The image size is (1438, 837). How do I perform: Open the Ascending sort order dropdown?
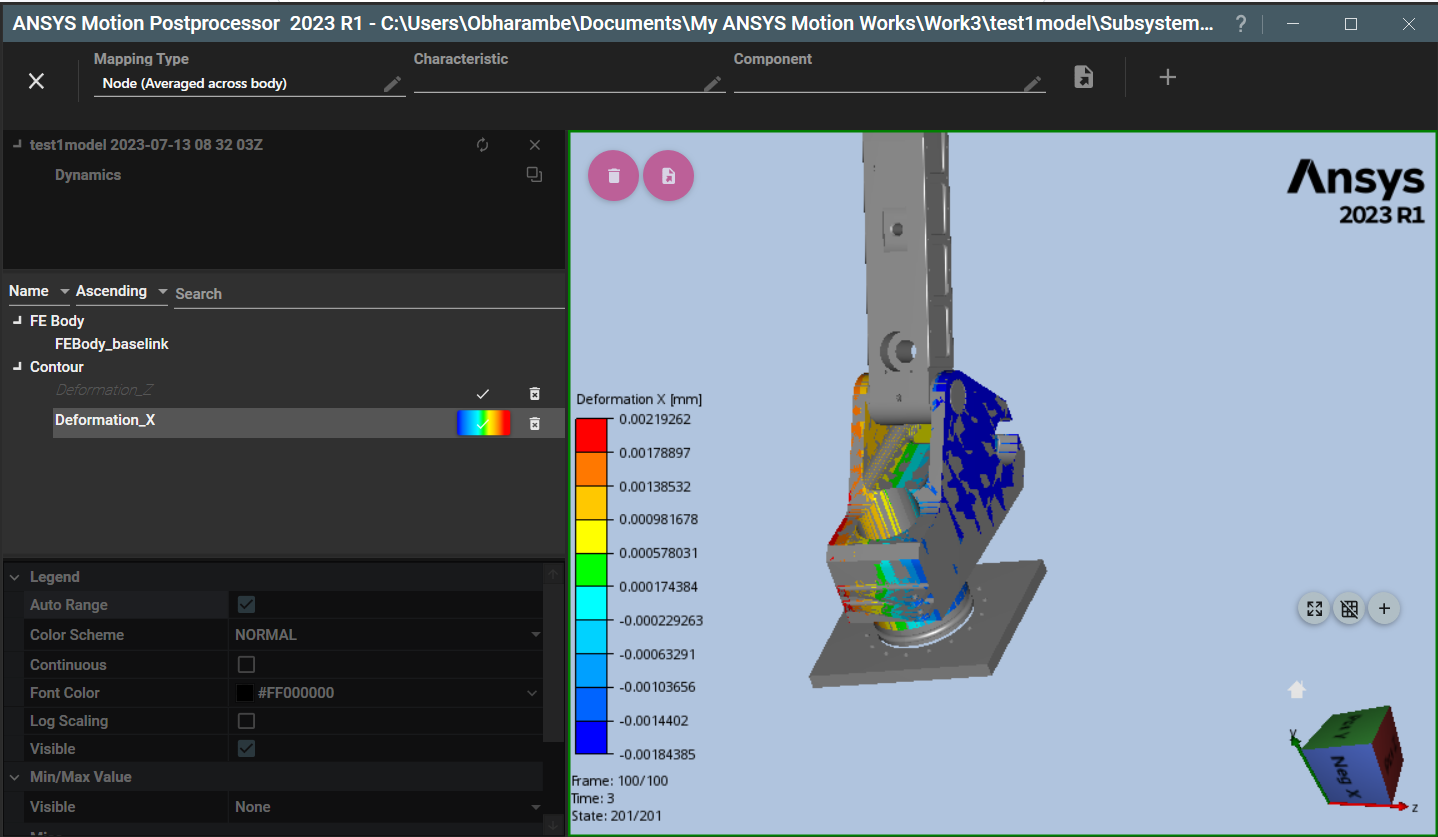(x=121, y=291)
